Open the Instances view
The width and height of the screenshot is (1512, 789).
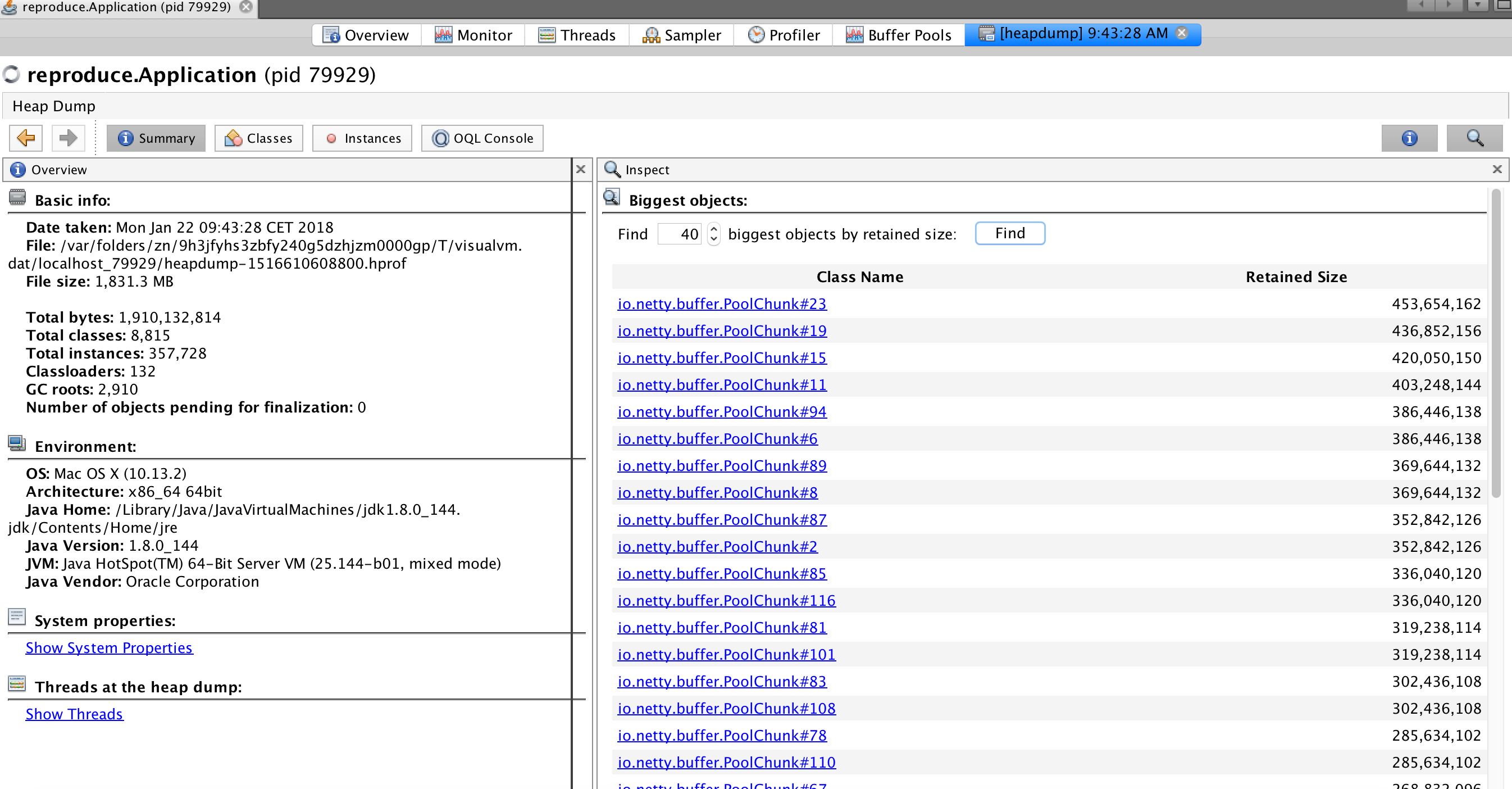[362, 138]
